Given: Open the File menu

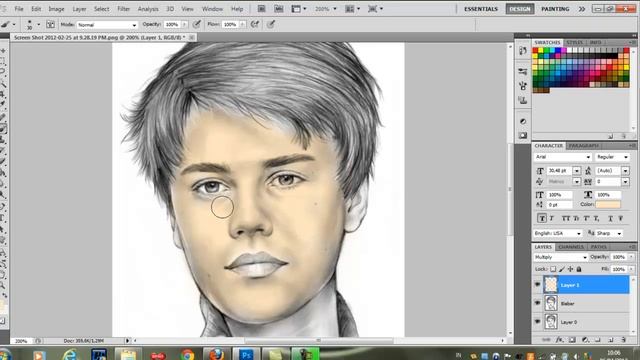Looking at the screenshot, I should (x=19, y=9).
